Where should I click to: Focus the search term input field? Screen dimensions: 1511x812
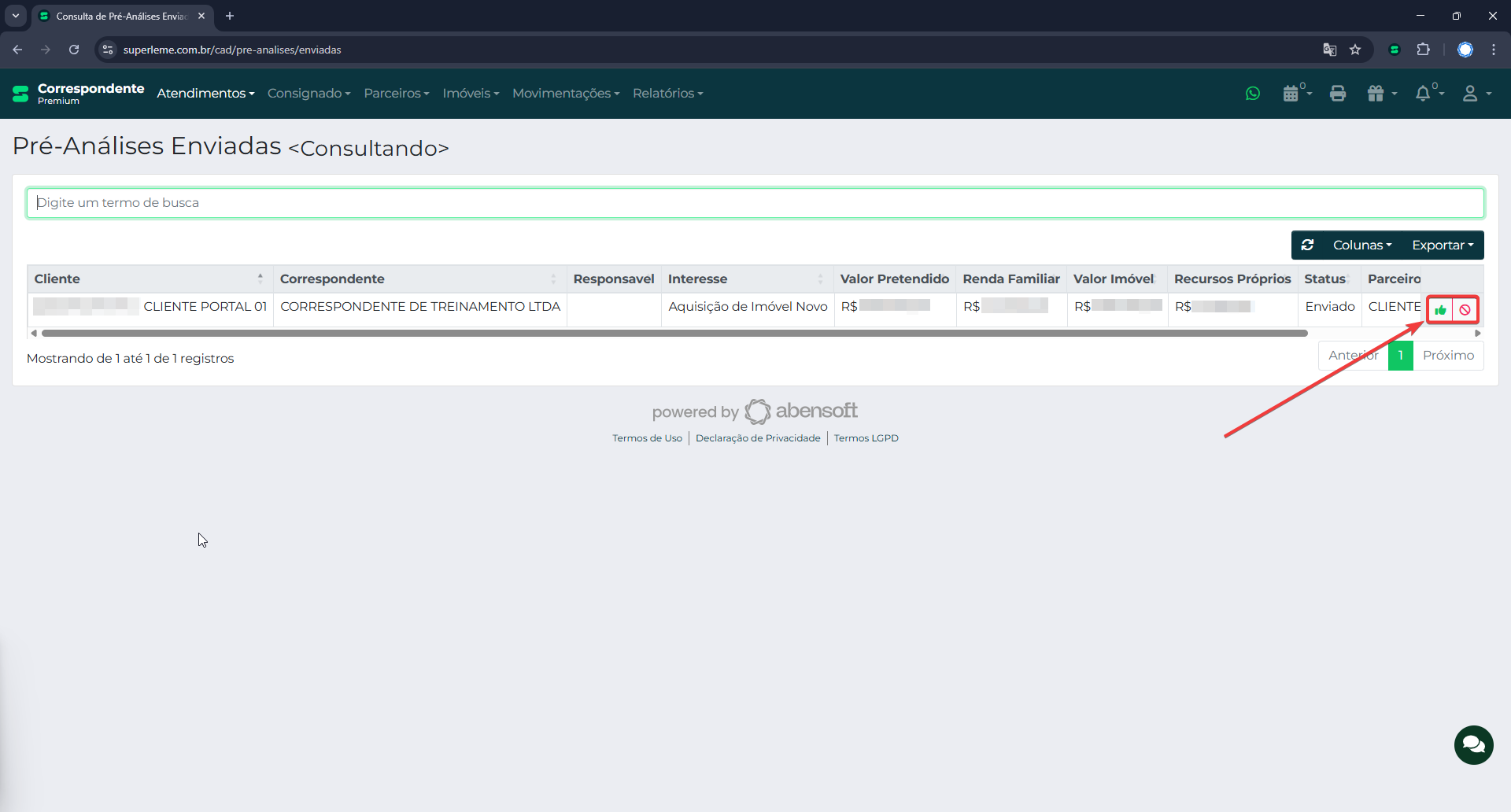[755, 203]
